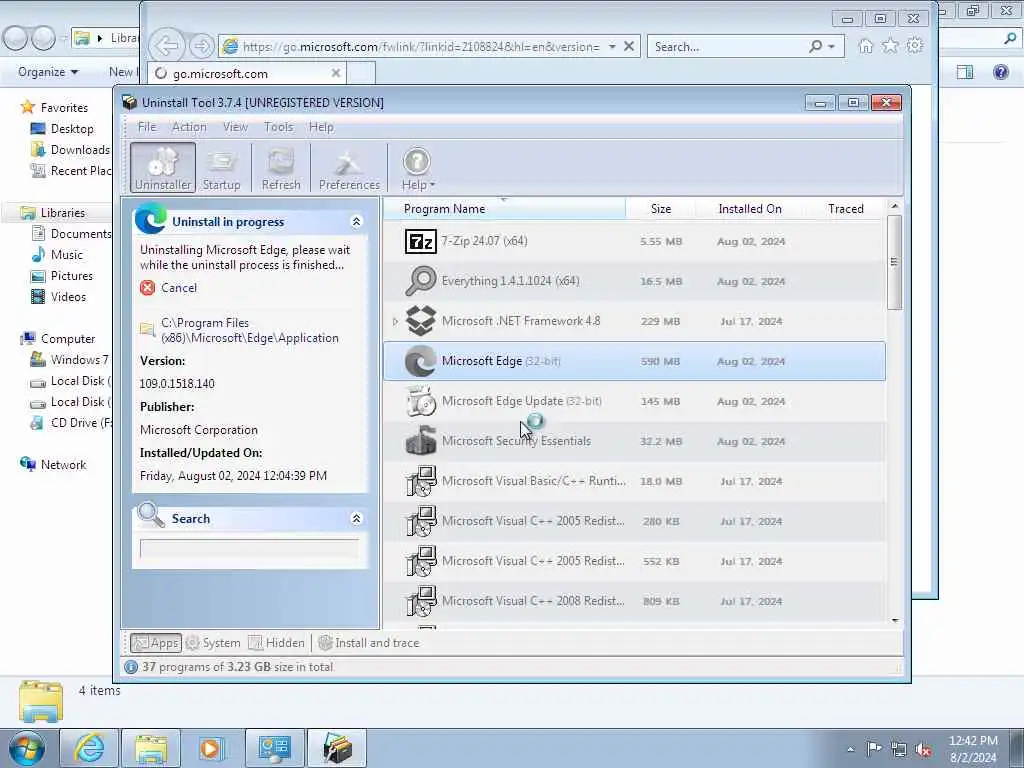
Task: Select Microsoft Visual Basic/C++ Runtime icon
Action: point(420,481)
